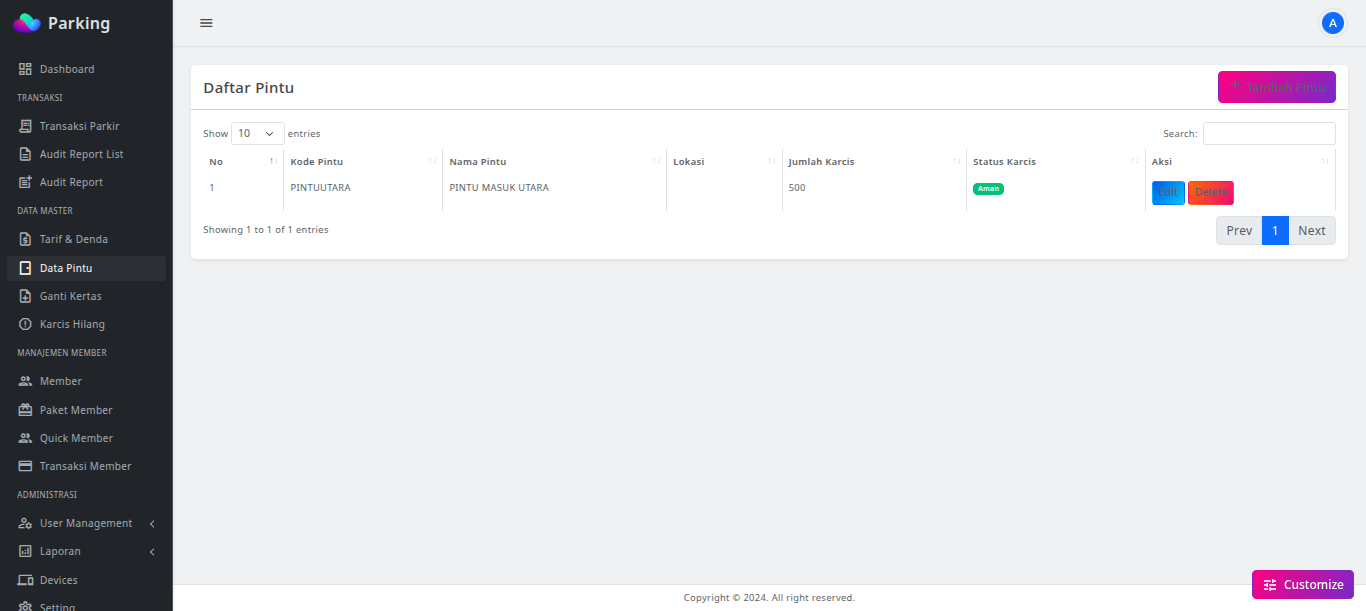Image resolution: width=1366 pixels, height=611 pixels.
Task: Open the Setting menu item
Action: click(86, 606)
